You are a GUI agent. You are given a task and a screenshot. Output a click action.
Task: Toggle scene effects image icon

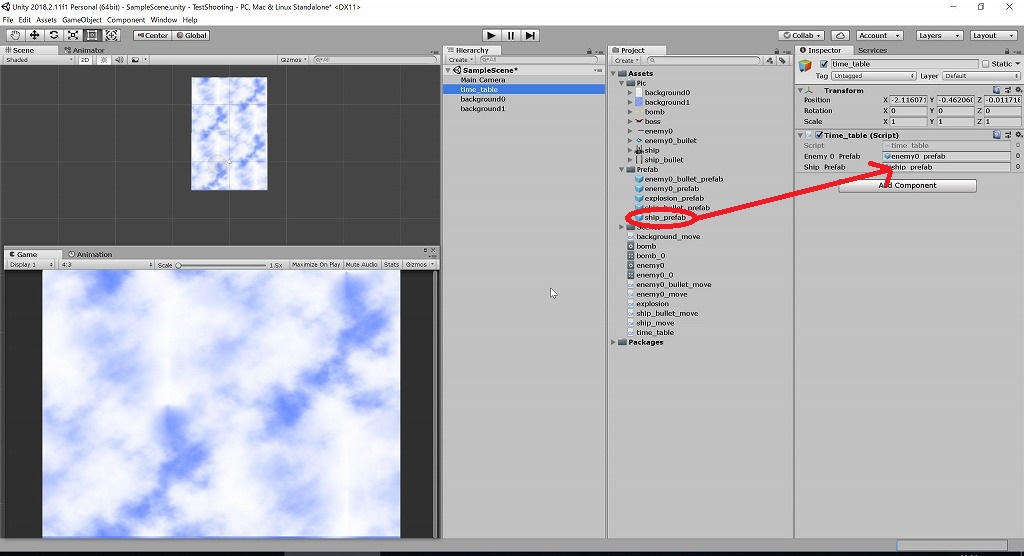point(135,59)
